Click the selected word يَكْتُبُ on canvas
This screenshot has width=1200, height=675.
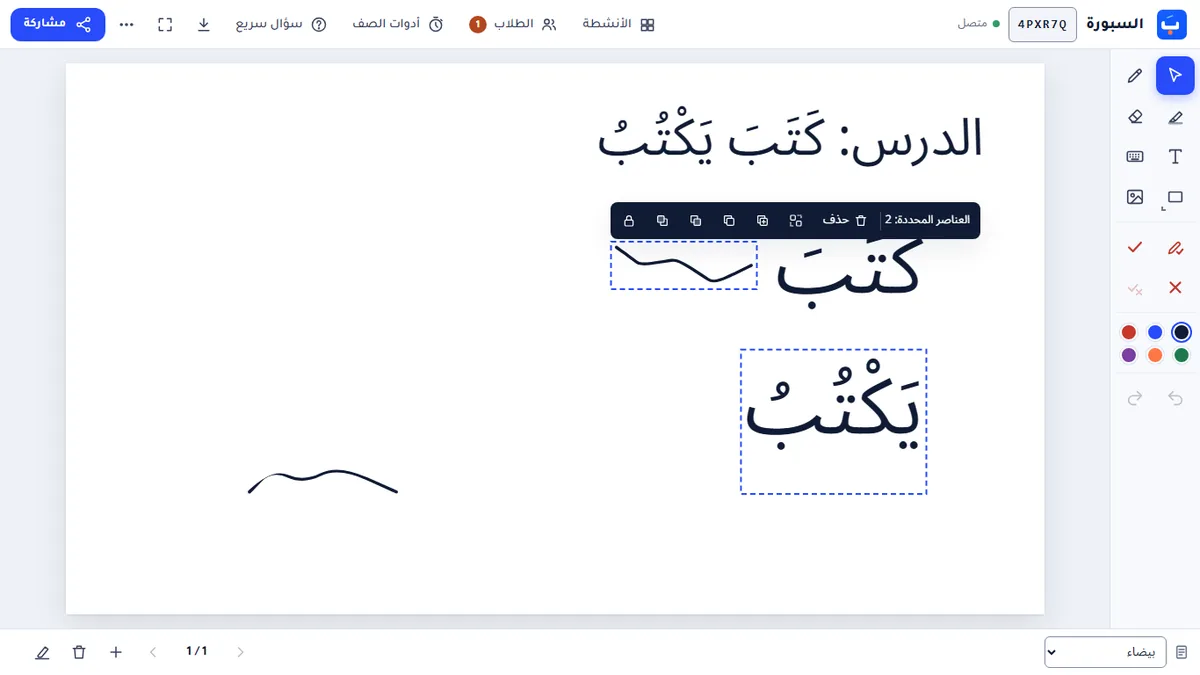click(833, 421)
